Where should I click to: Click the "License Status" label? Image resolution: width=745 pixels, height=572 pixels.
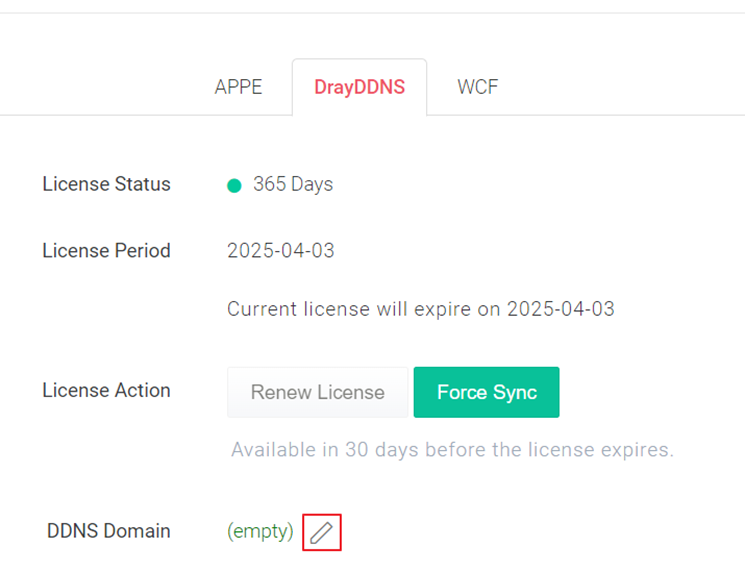[x=106, y=184]
